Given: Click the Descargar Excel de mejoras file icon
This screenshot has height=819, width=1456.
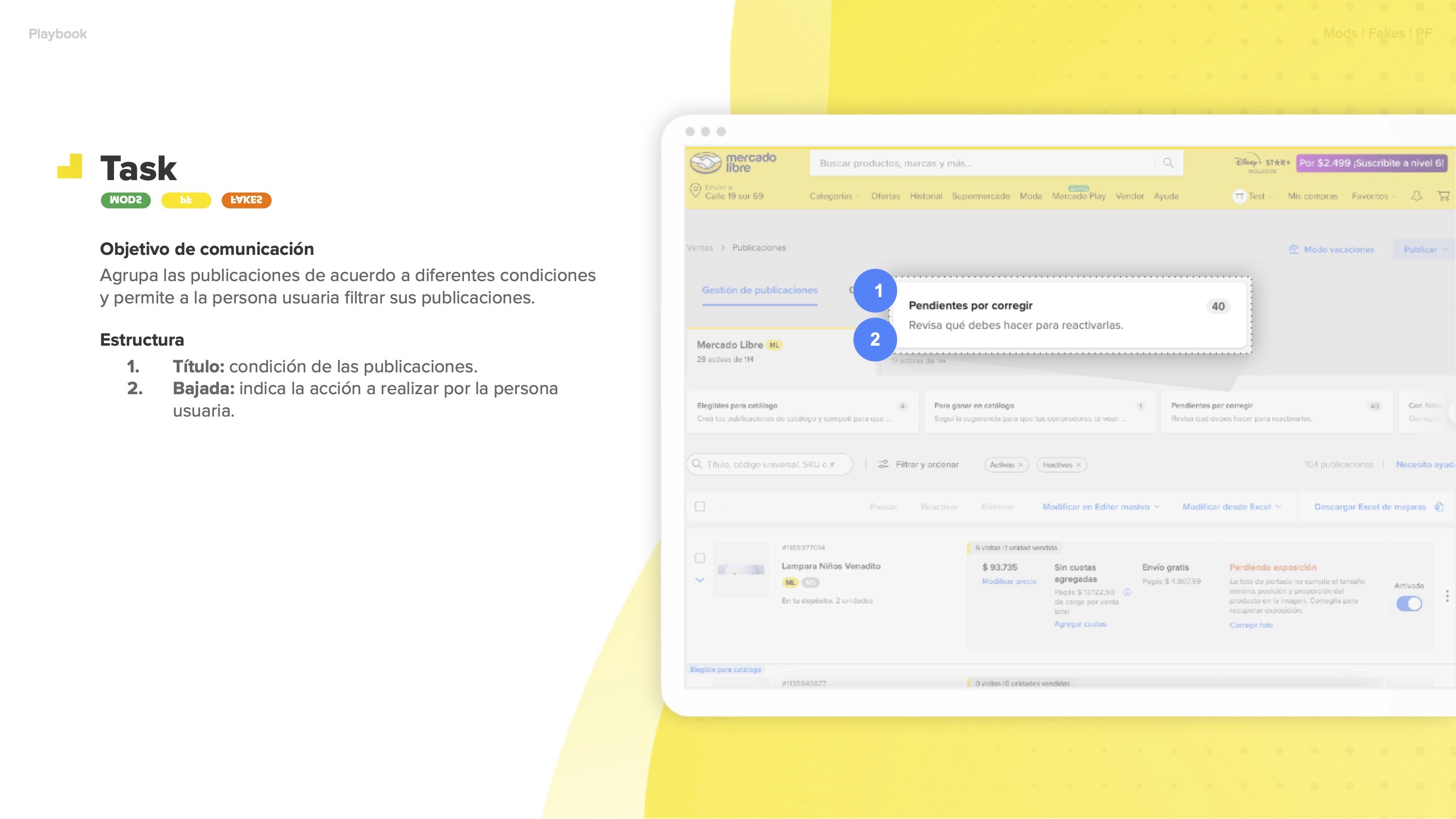Looking at the screenshot, I should coord(1439,506).
